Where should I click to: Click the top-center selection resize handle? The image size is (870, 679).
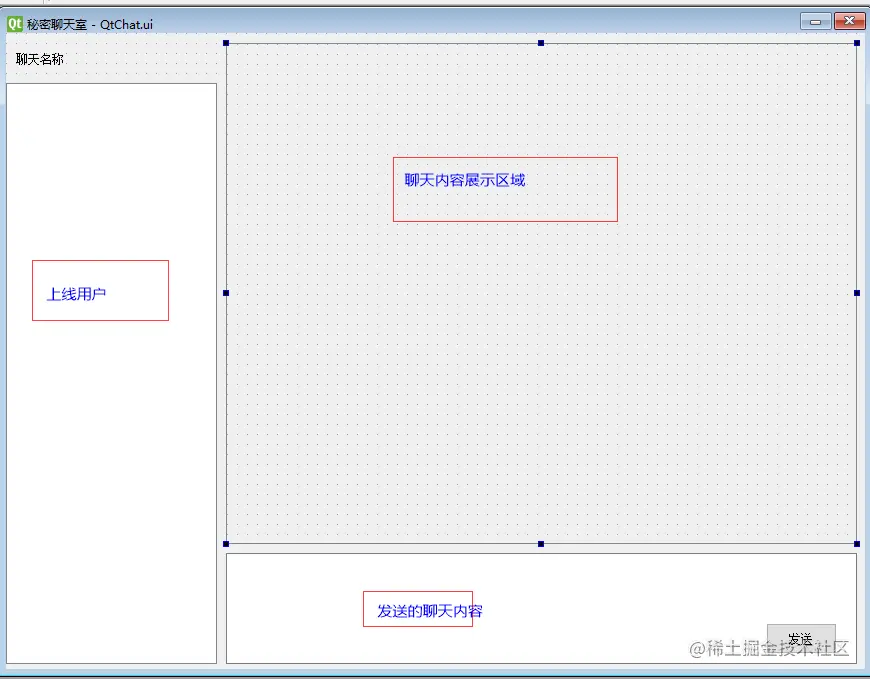(541, 43)
